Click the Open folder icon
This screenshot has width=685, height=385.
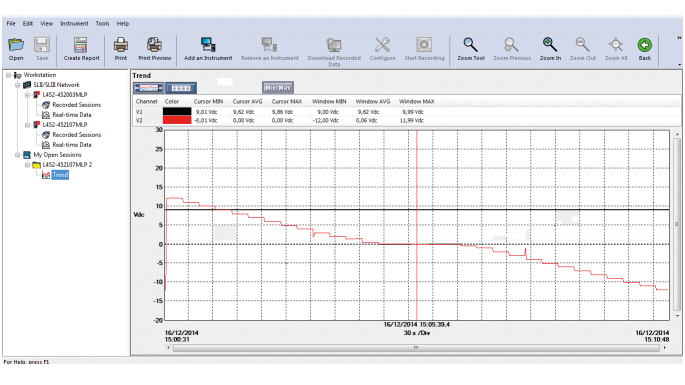16,45
